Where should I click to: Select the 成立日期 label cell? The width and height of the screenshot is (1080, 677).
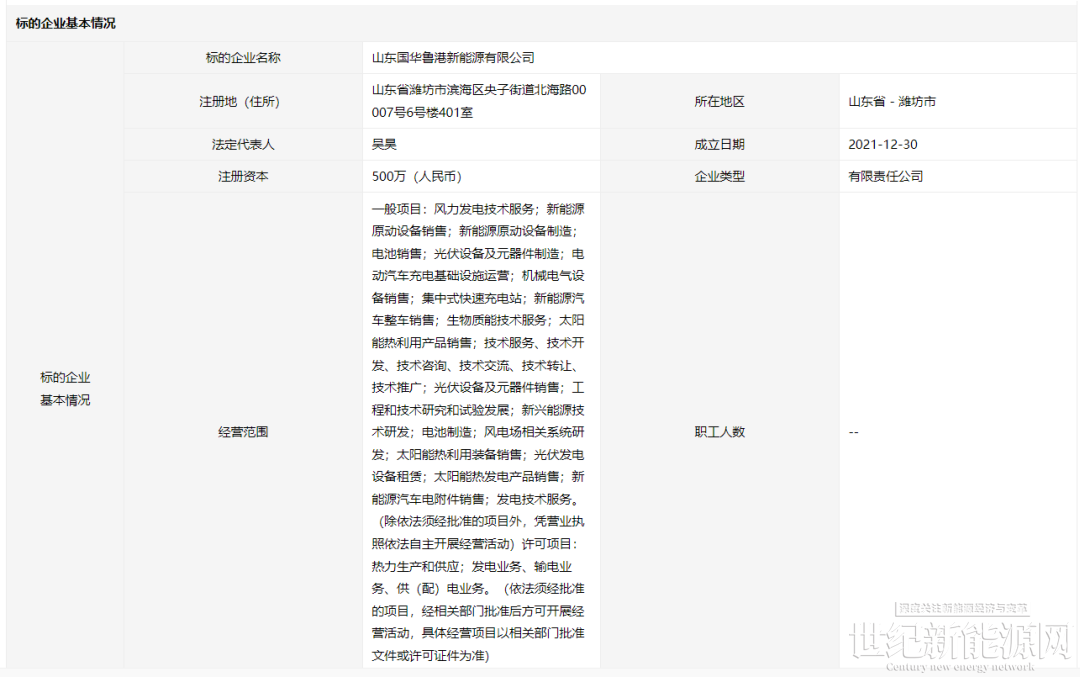(x=719, y=144)
